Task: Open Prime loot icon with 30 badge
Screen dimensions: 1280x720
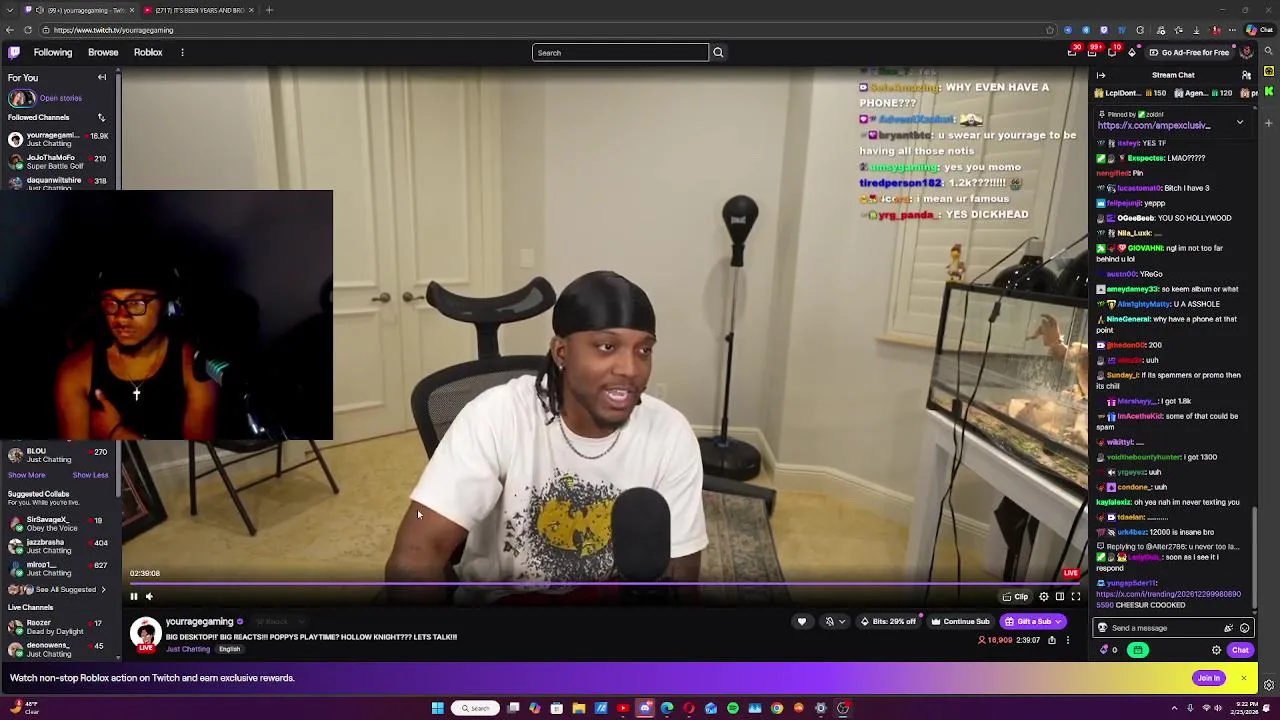Action: tap(1072, 52)
